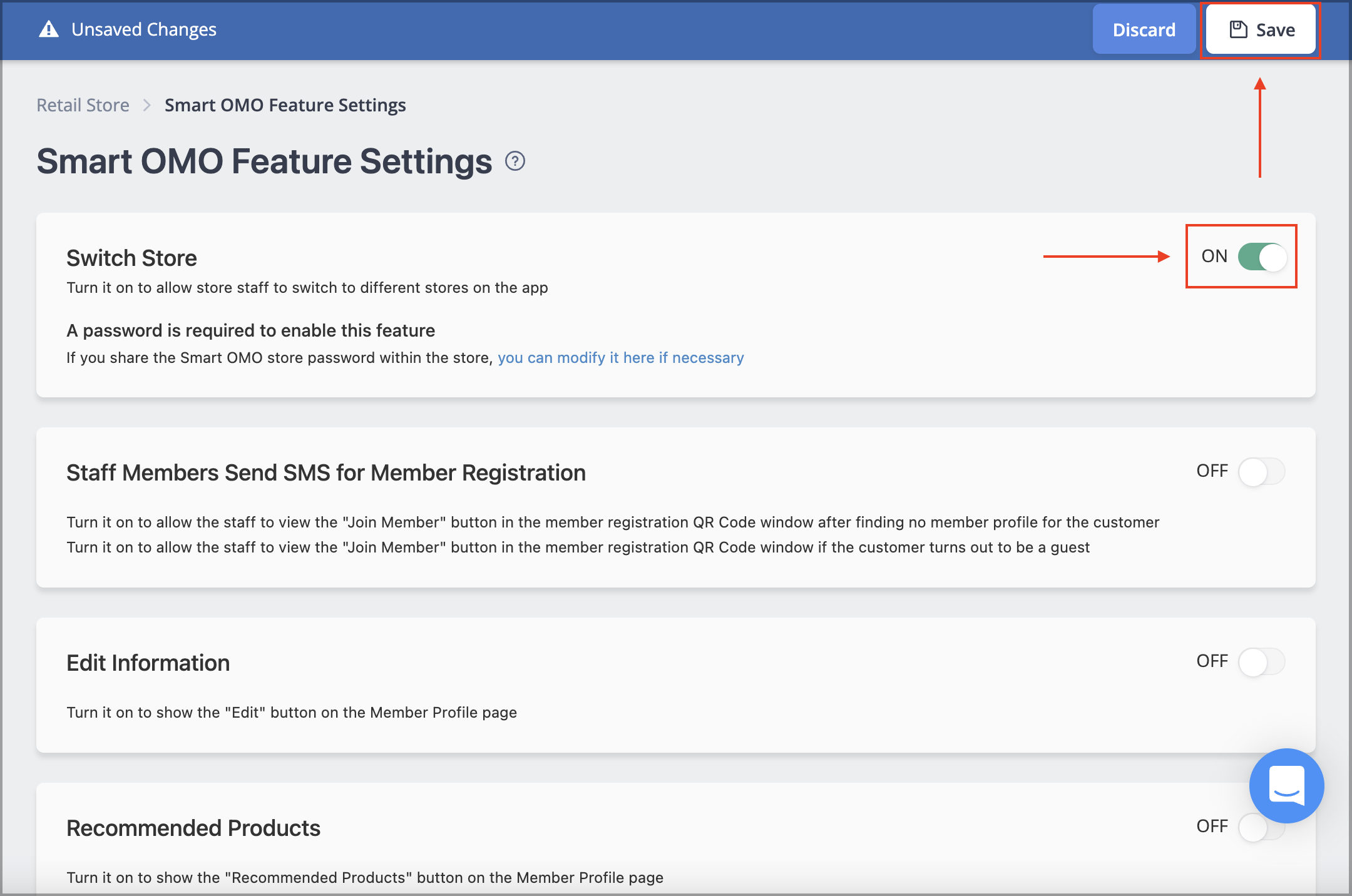Click the Unsaved Changes label
The image size is (1352, 896).
tap(144, 29)
